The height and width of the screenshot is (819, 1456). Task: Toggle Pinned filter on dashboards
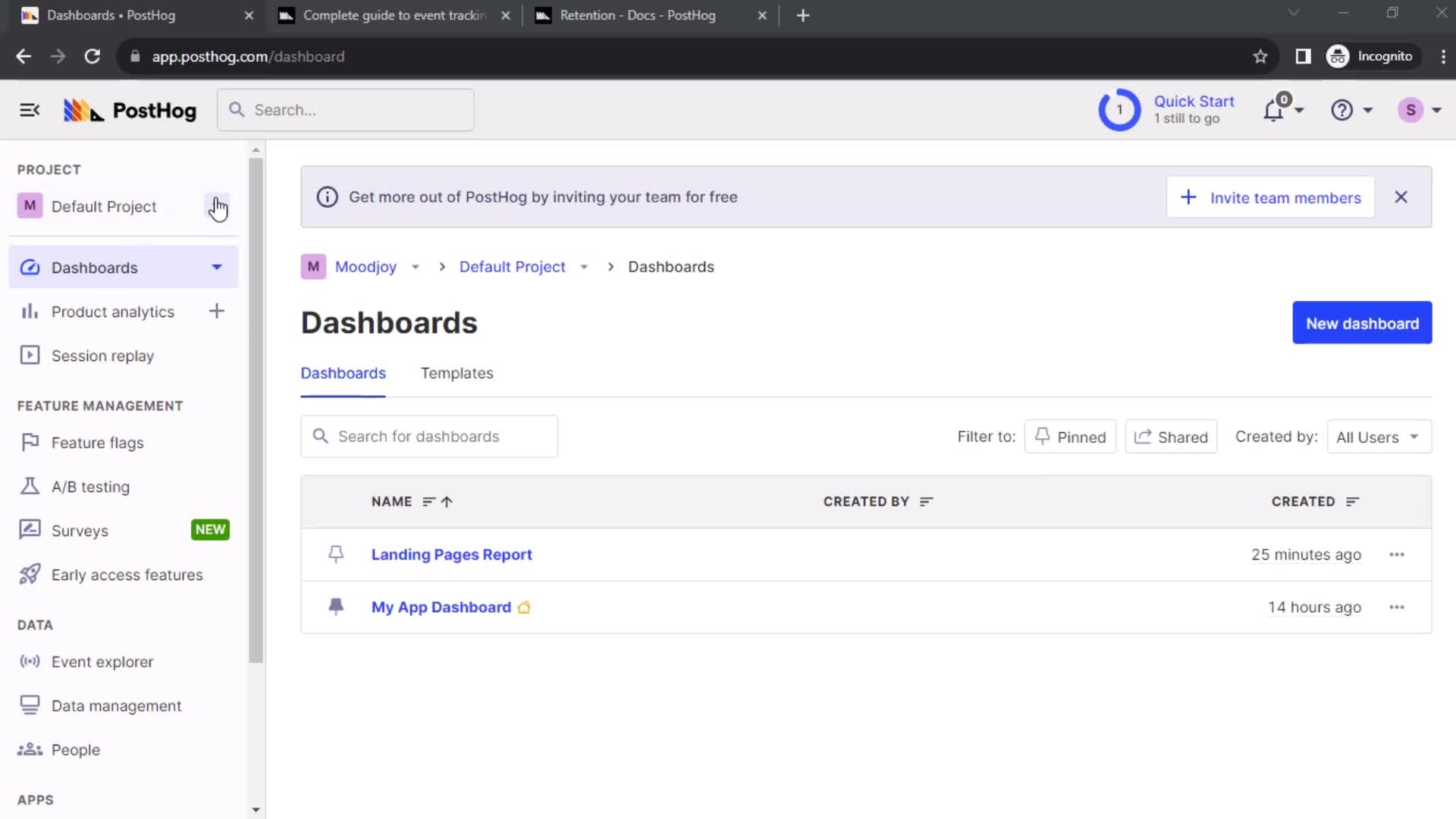click(1069, 436)
